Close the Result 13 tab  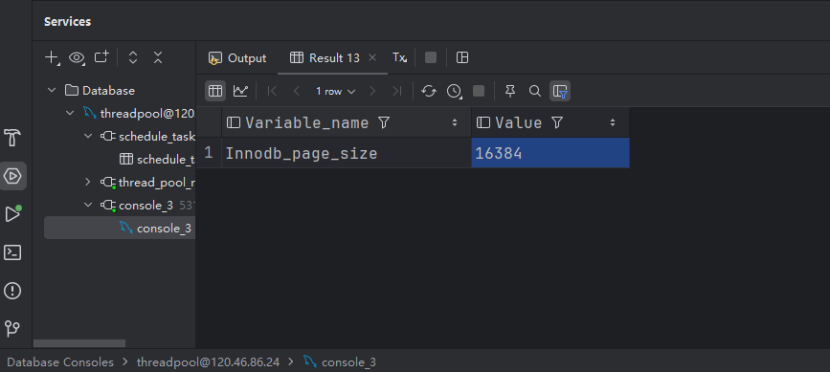[x=372, y=58]
